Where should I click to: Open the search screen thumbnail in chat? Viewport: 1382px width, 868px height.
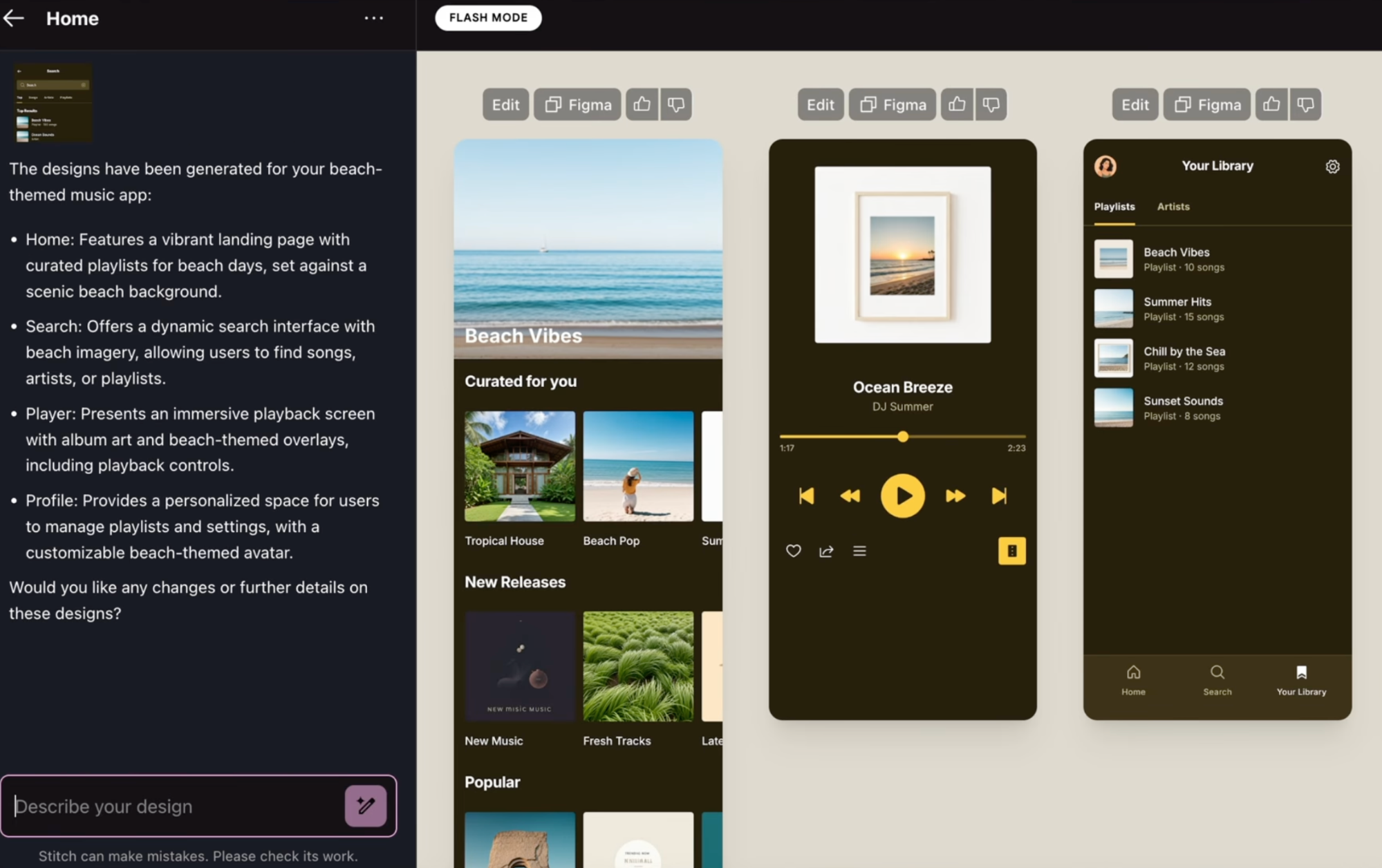[53, 103]
